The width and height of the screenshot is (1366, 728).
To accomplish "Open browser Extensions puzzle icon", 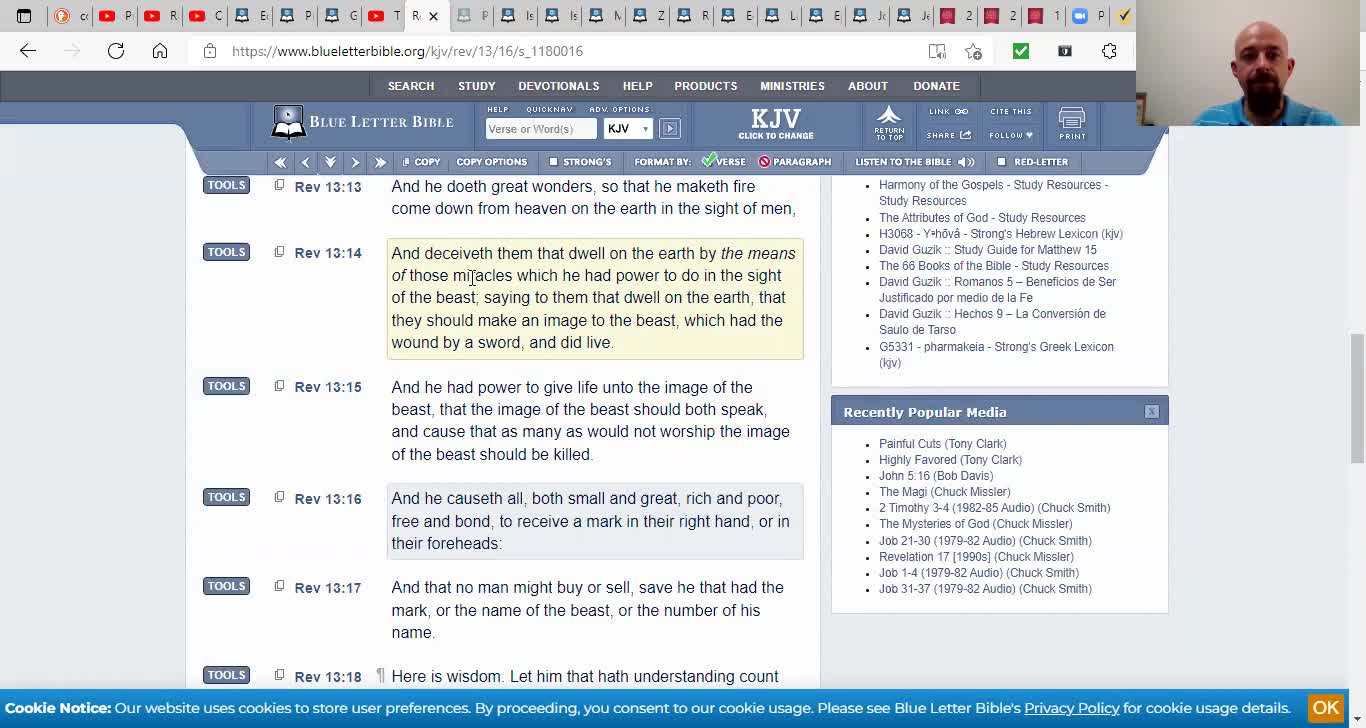I will [x=1109, y=51].
